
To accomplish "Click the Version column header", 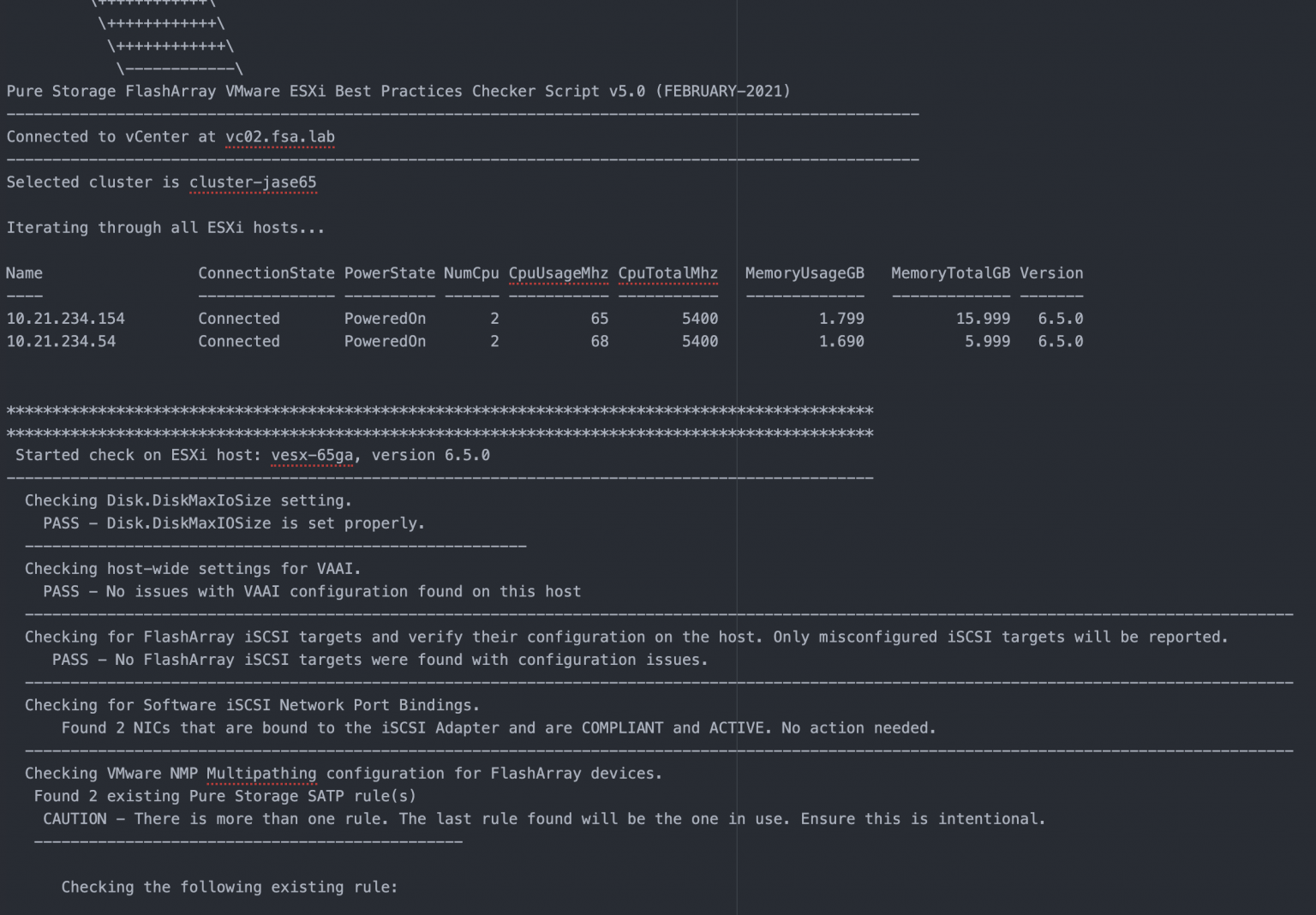I will click(1051, 272).
